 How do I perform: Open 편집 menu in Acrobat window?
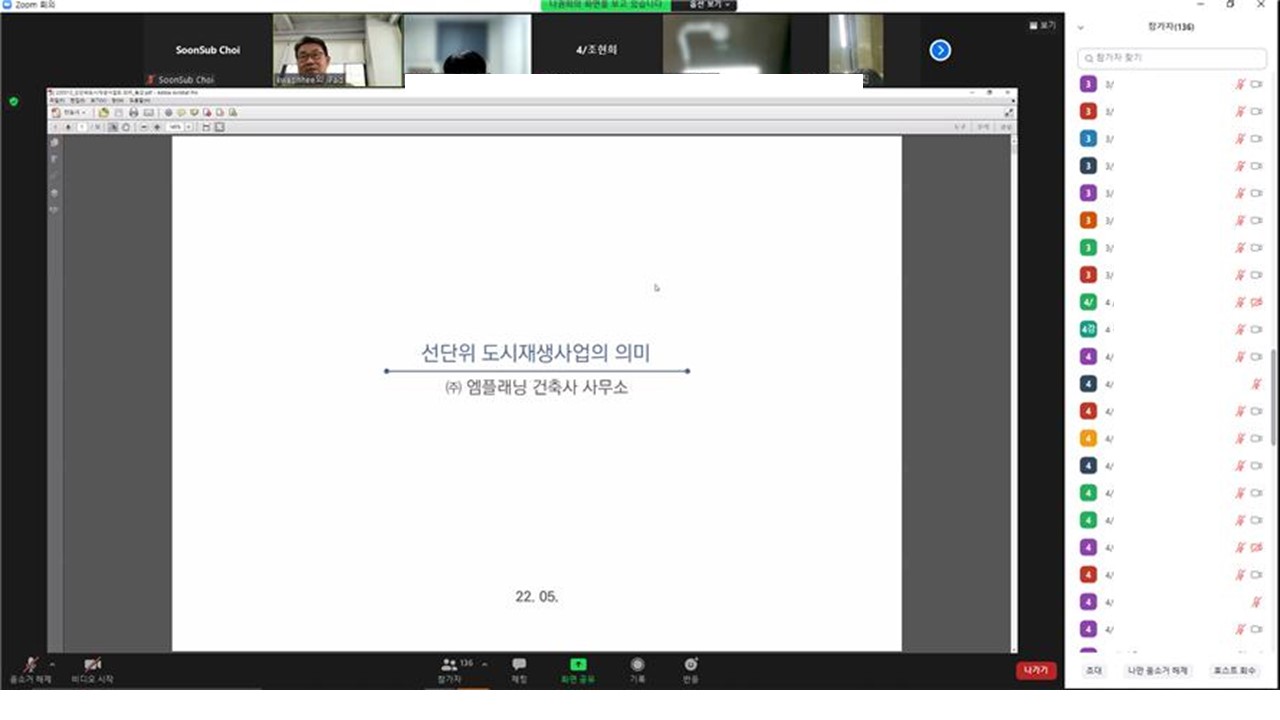click(77, 100)
